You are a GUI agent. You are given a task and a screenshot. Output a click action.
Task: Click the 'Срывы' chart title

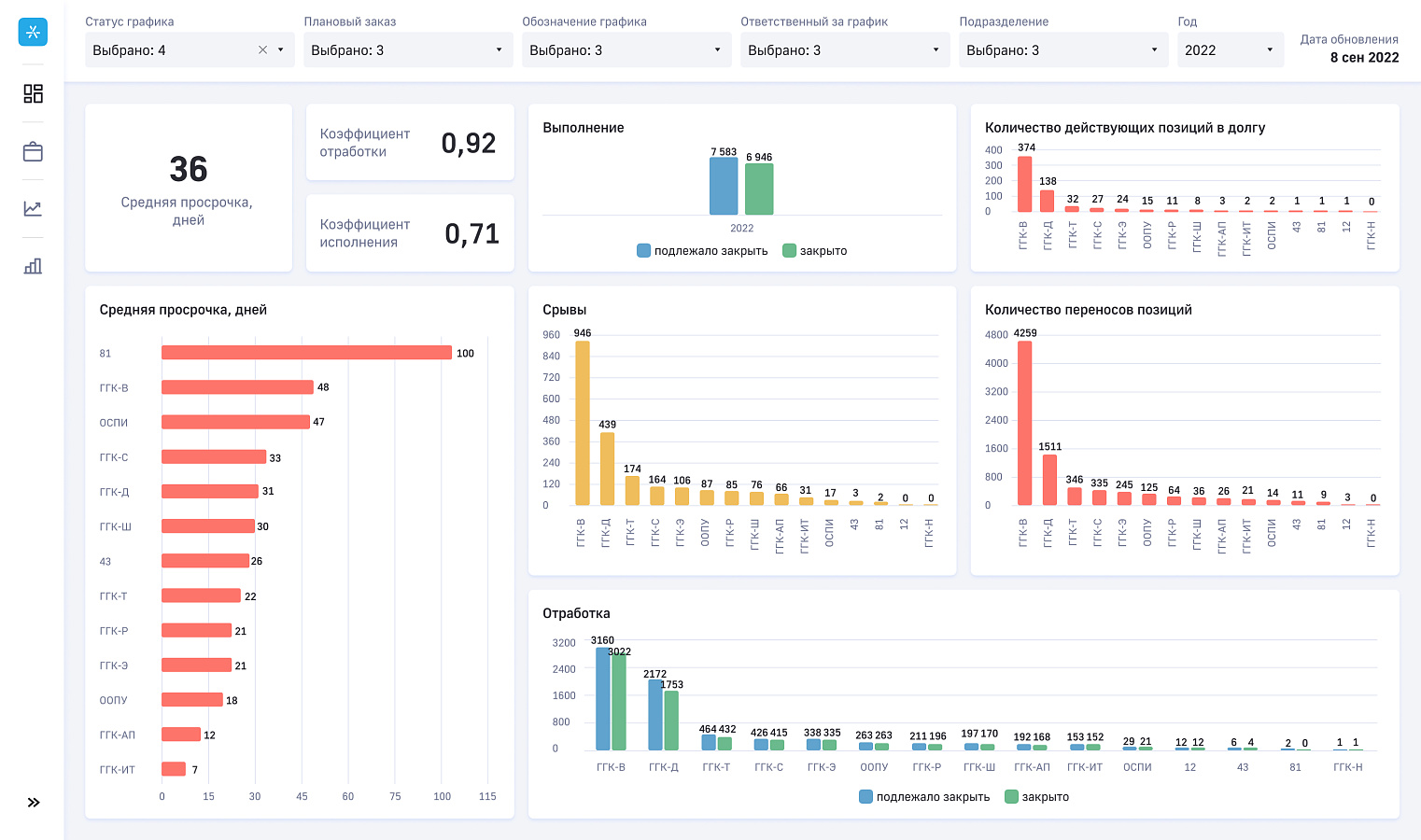tap(565, 310)
